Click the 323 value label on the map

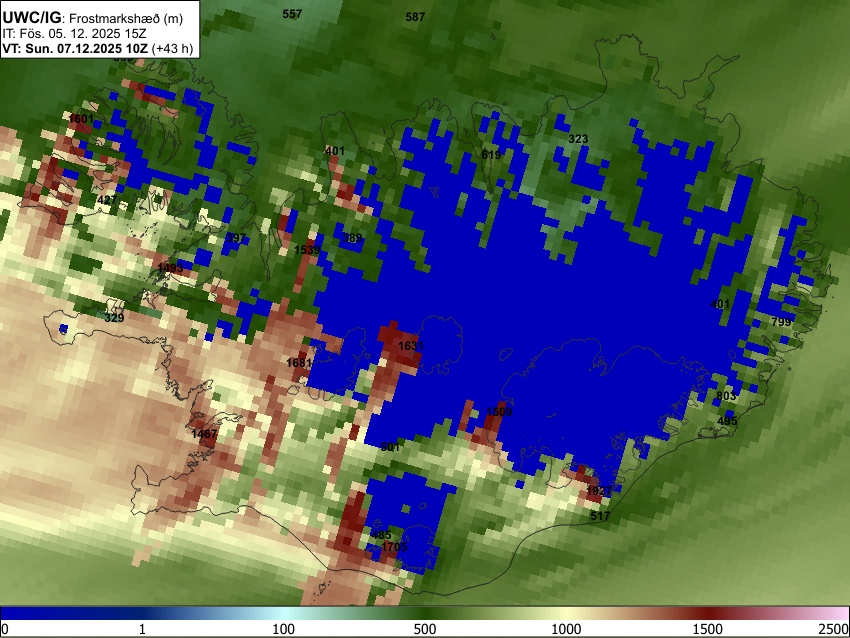click(x=578, y=139)
